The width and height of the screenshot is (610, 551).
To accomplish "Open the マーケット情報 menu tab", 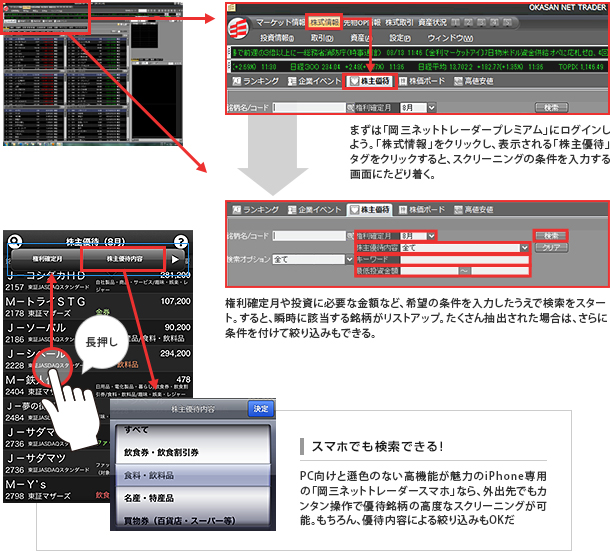I will click(280, 22).
